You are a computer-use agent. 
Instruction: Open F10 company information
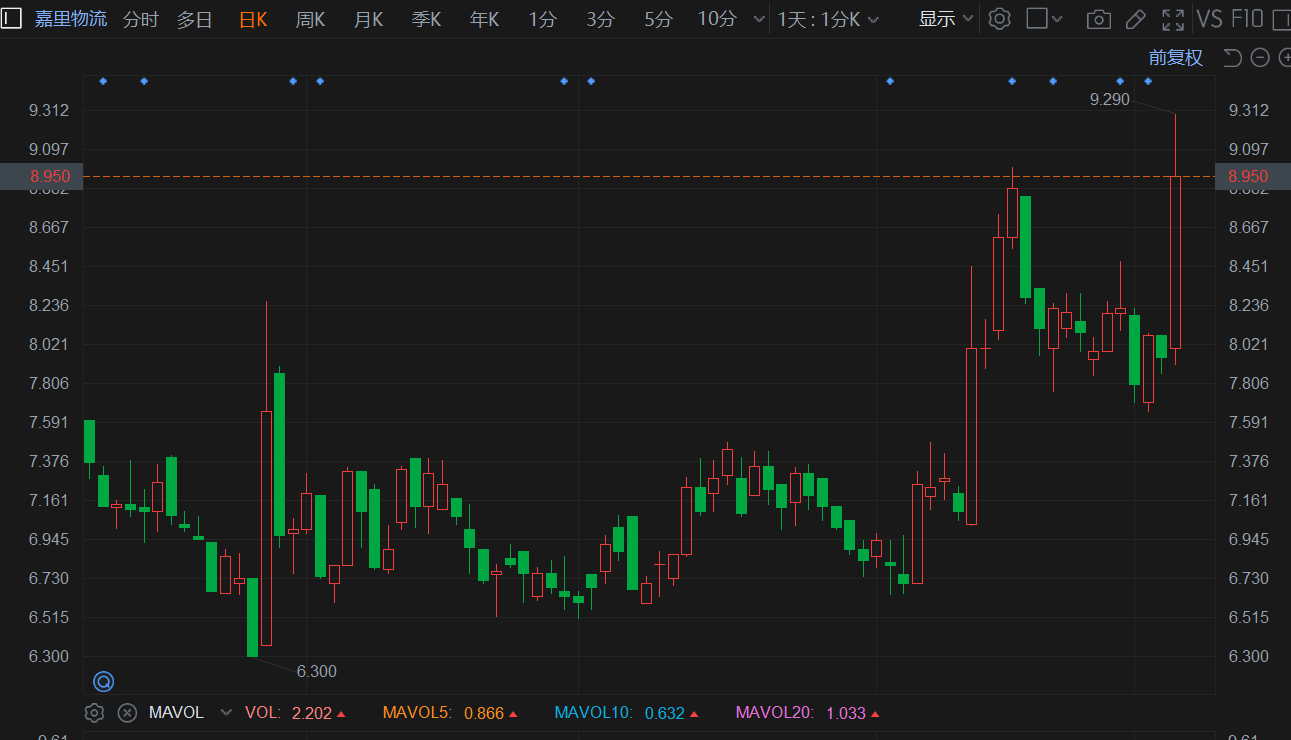pos(1247,19)
